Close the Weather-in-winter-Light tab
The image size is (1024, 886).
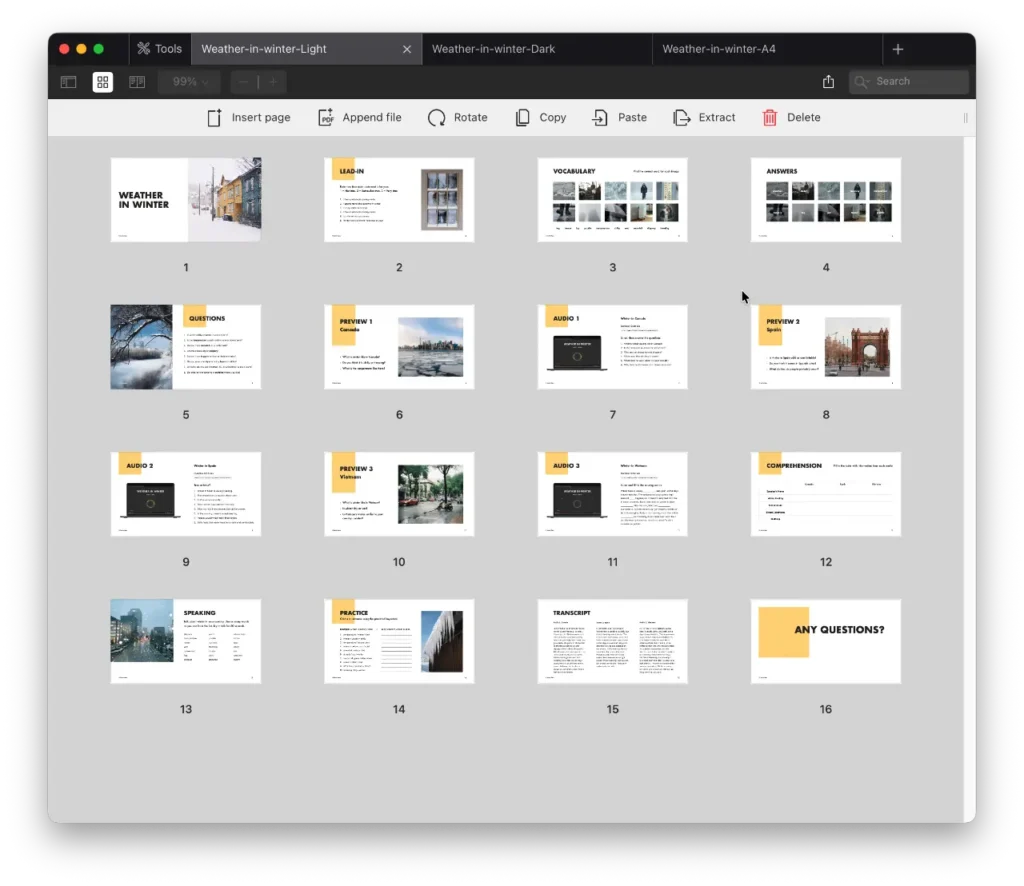[x=407, y=49]
